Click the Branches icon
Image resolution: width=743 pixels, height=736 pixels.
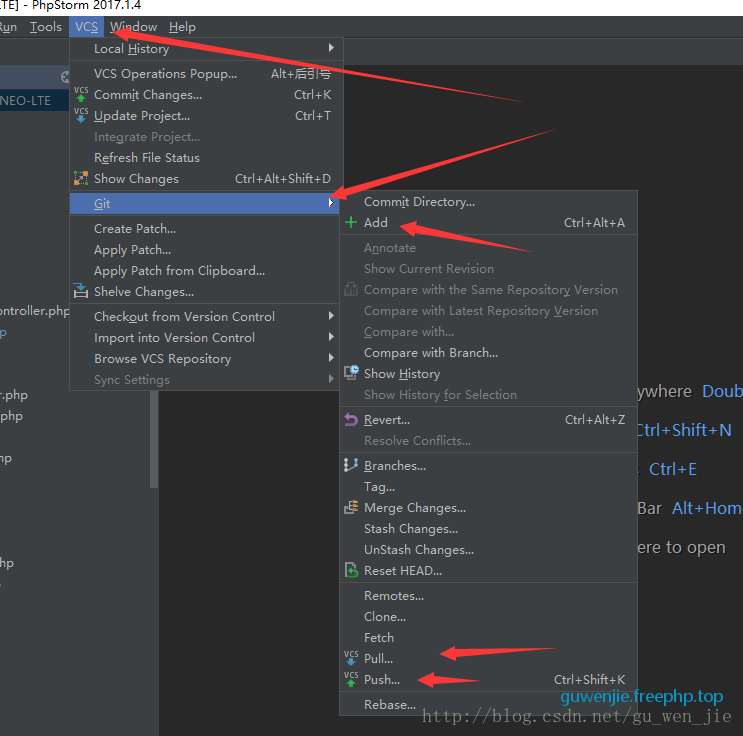pyautogui.click(x=351, y=466)
